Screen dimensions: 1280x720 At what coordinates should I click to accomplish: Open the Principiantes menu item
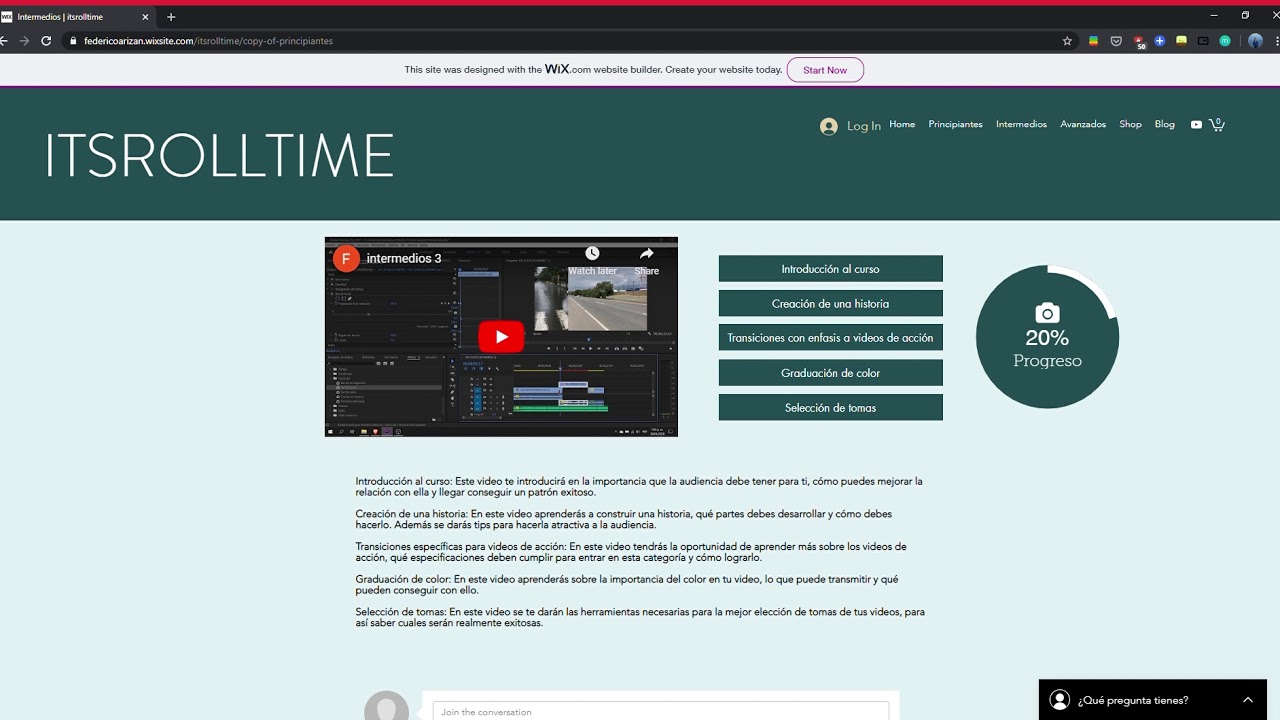955,124
